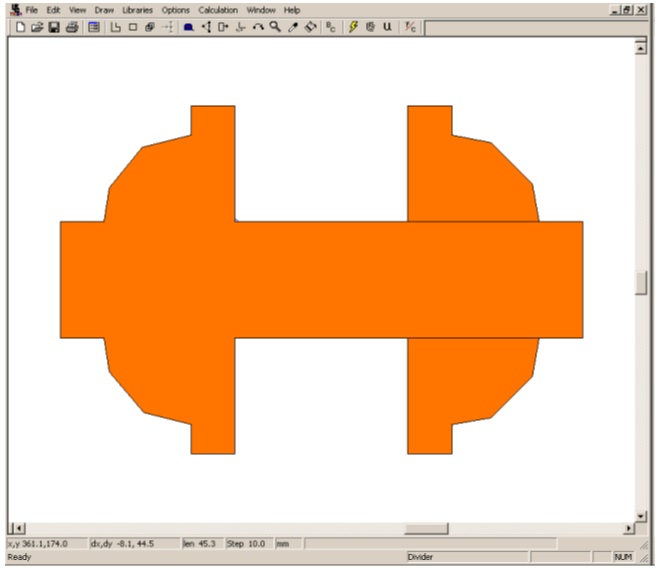Click the Open file folder icon
This screenshot has height=571, width=658.
click(x=37, y=28)
